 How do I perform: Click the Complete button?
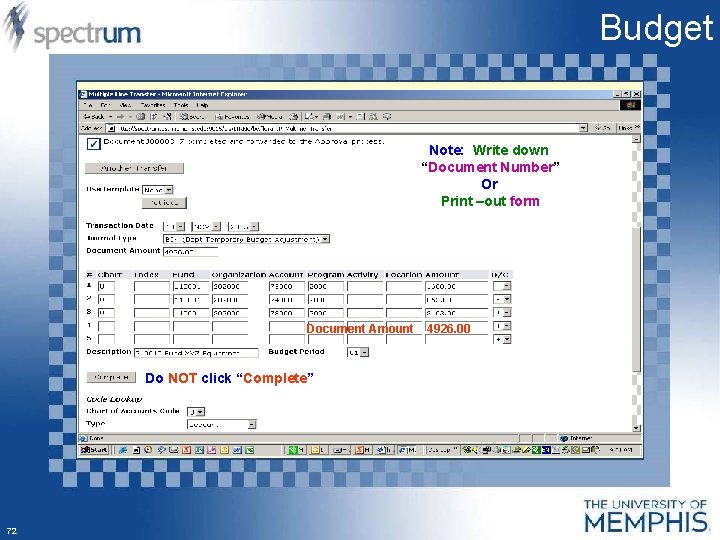112,377
